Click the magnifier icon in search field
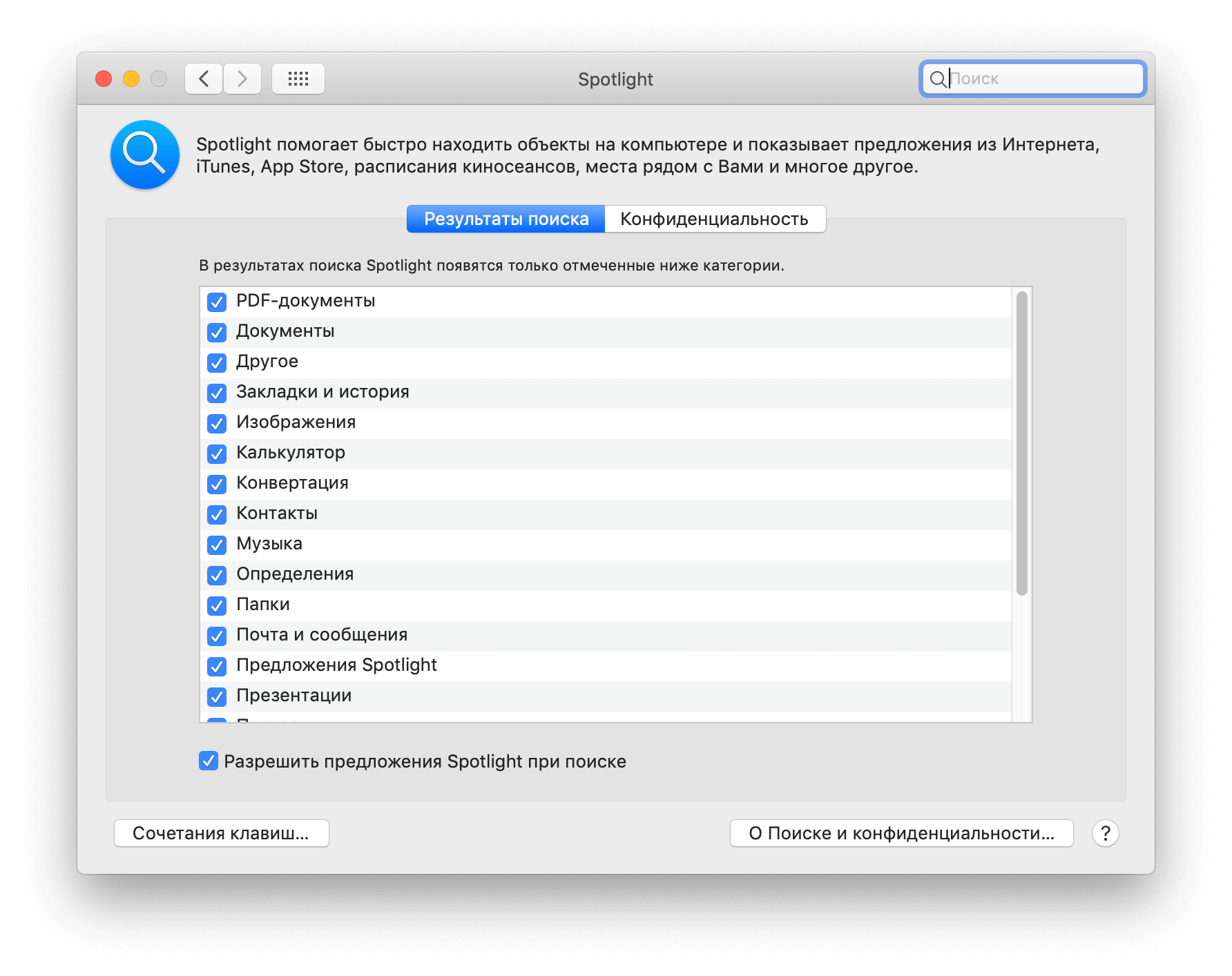The height and width of the screenshot is (976, 1232). [x=938, y=79]
